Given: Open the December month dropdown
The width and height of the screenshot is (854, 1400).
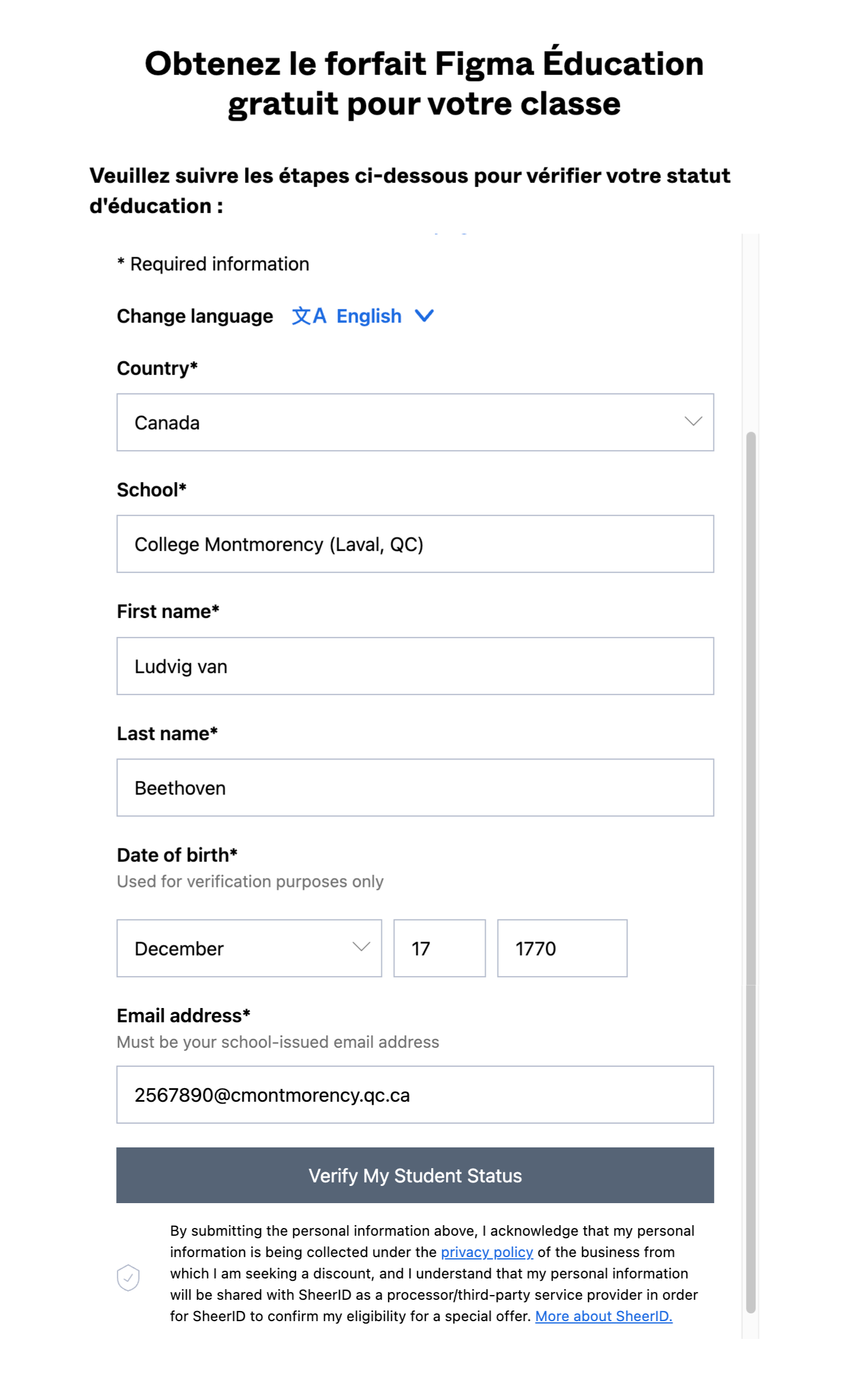Looking at the screenshot, I should (249, 948).
